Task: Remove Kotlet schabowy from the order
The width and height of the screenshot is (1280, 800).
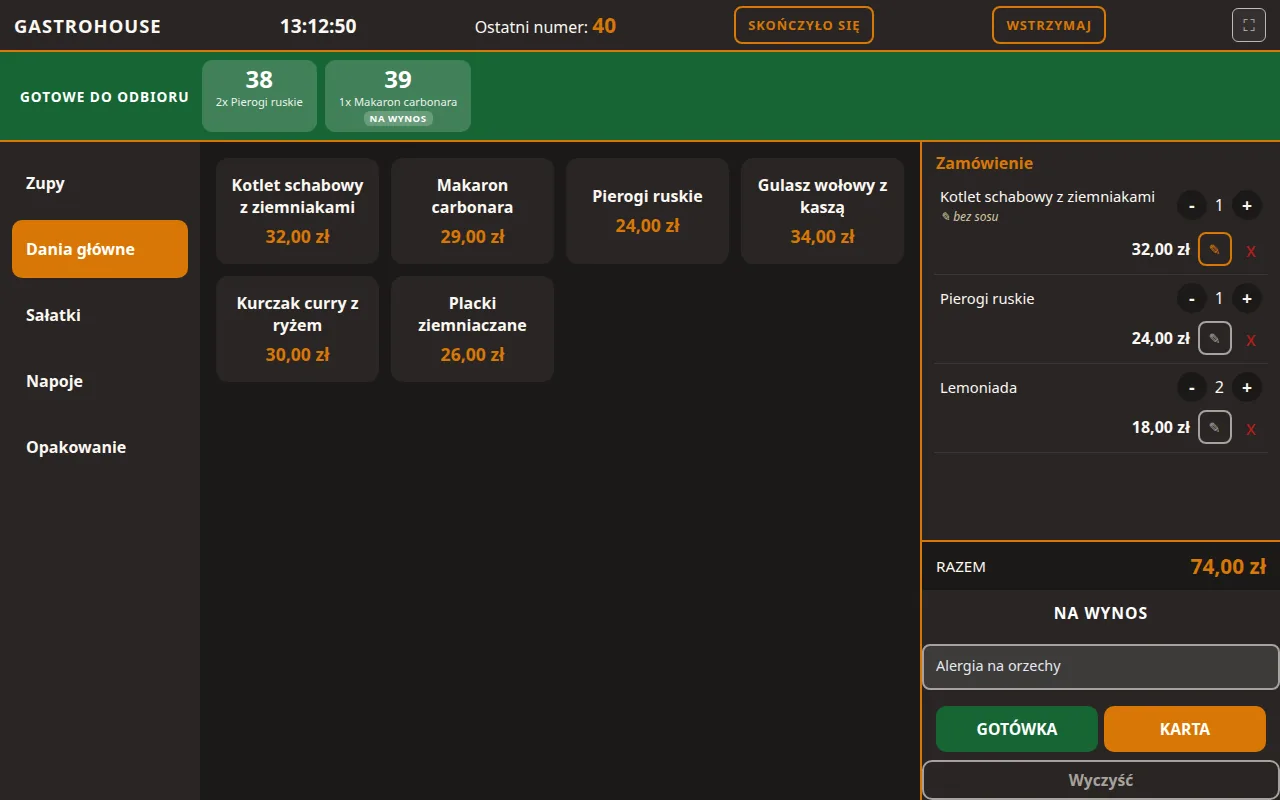Action: [x=1251, y=250]
